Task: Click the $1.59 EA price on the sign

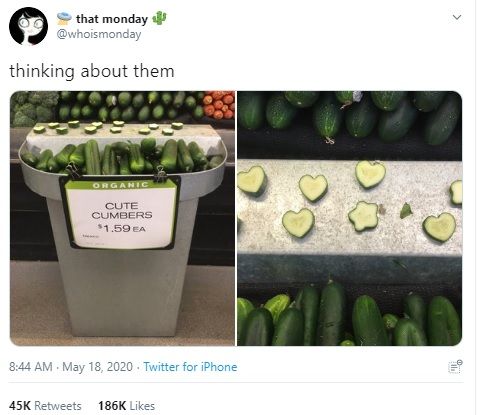Action: [x=122, y=228]
